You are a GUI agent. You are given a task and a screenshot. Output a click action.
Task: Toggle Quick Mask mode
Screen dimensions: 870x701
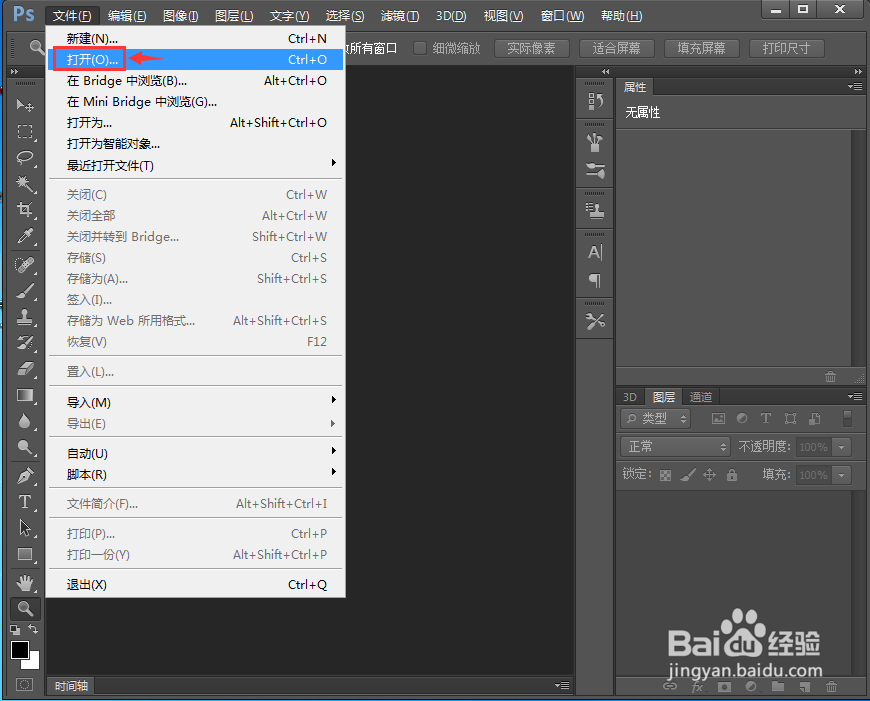coord(24,684)
